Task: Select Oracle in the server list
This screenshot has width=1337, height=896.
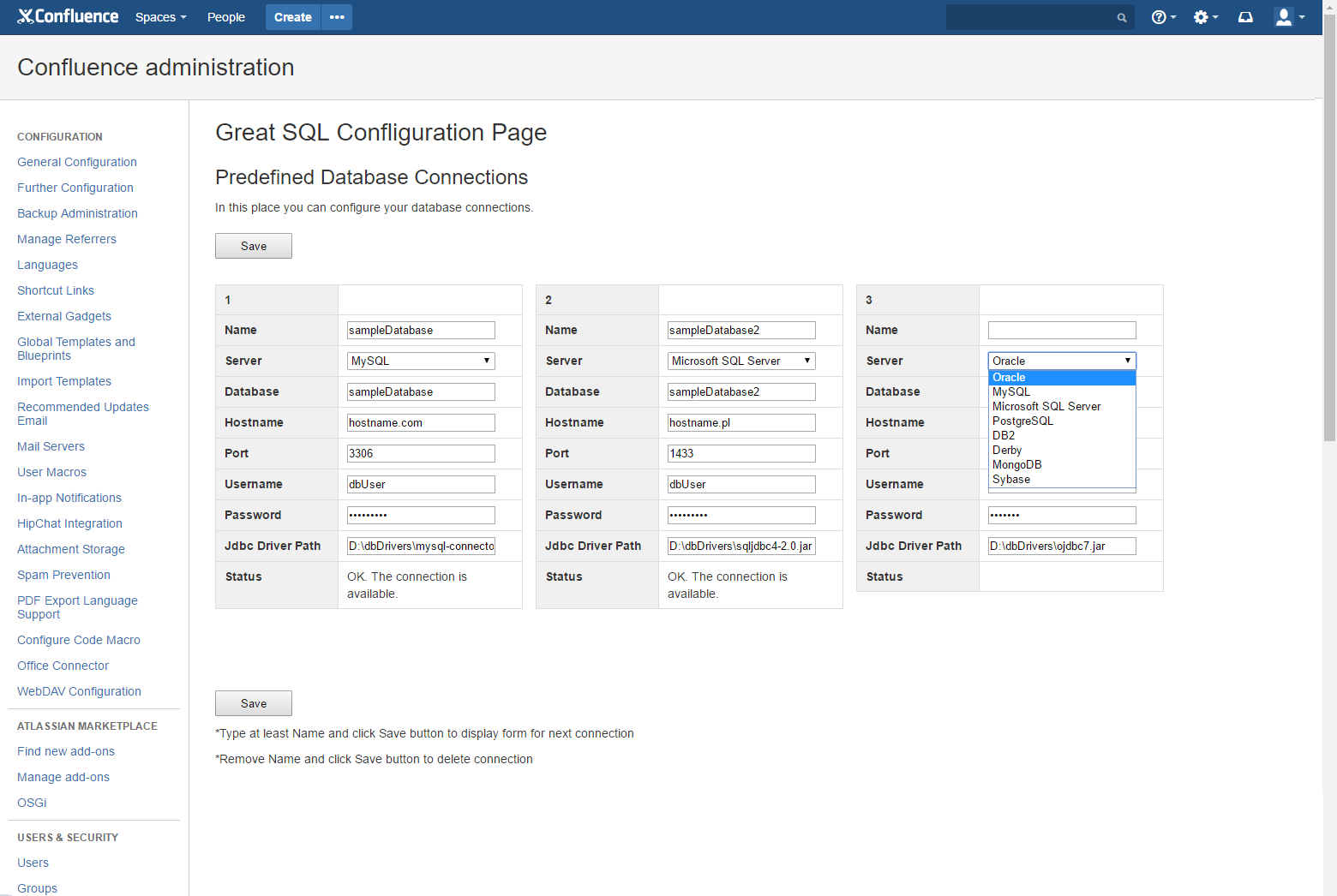Action: 1062,378
